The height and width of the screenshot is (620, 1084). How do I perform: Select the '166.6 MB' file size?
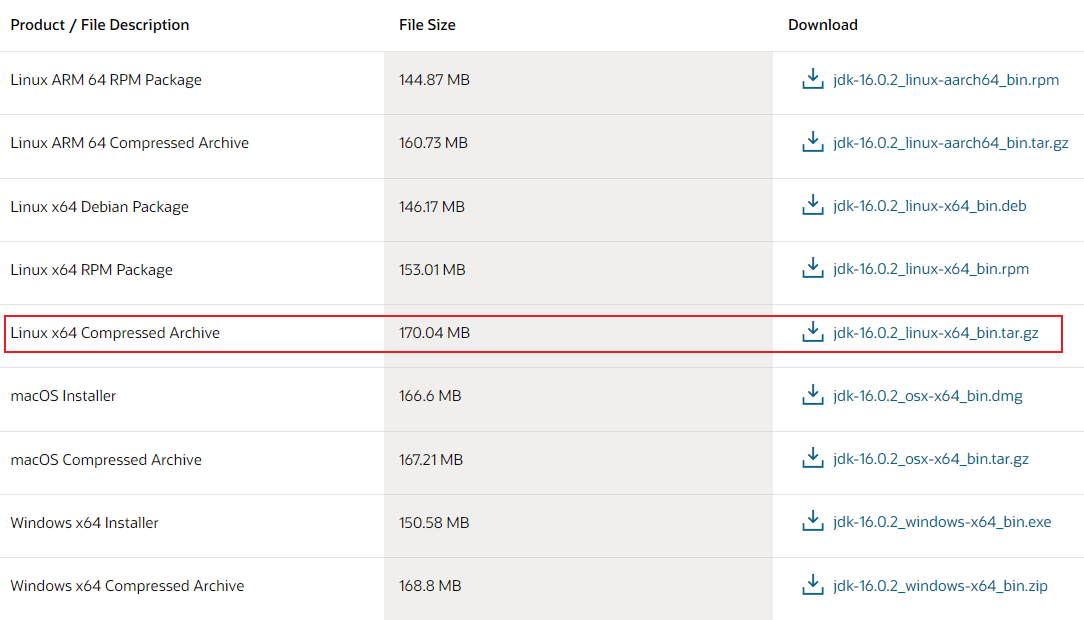tap(430, 396)
